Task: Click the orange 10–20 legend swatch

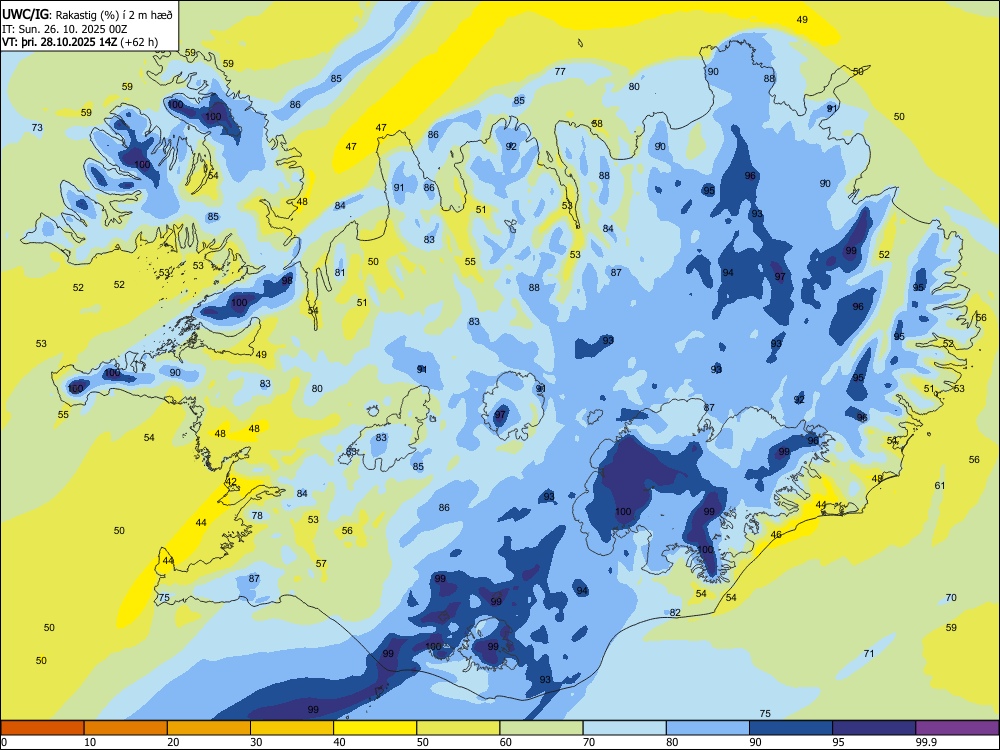Action: (126, 728)
